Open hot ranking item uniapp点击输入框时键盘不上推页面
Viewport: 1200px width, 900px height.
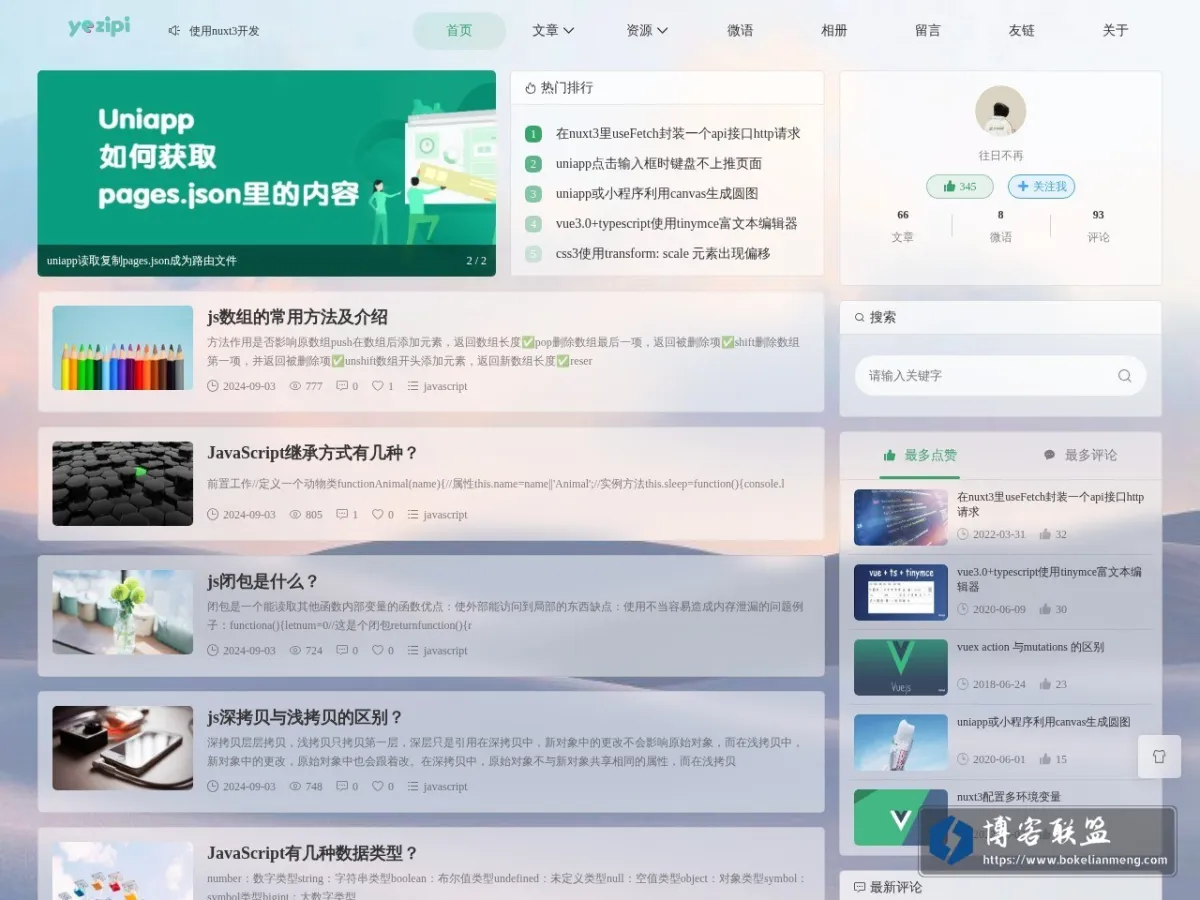pyautogui.click(x=659, y=164)
